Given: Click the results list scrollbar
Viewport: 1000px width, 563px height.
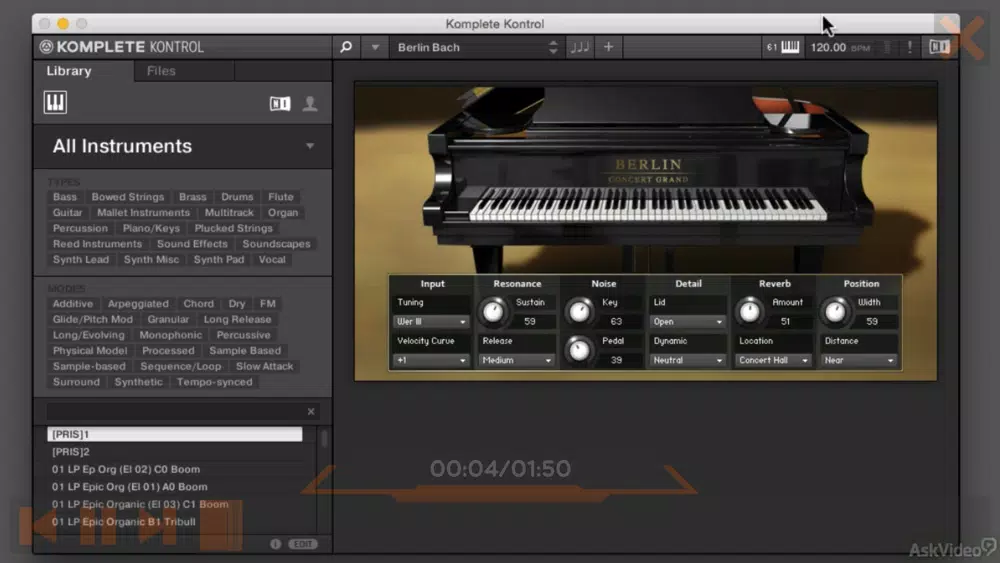Looking at the screenshot, I should [324, 439].
